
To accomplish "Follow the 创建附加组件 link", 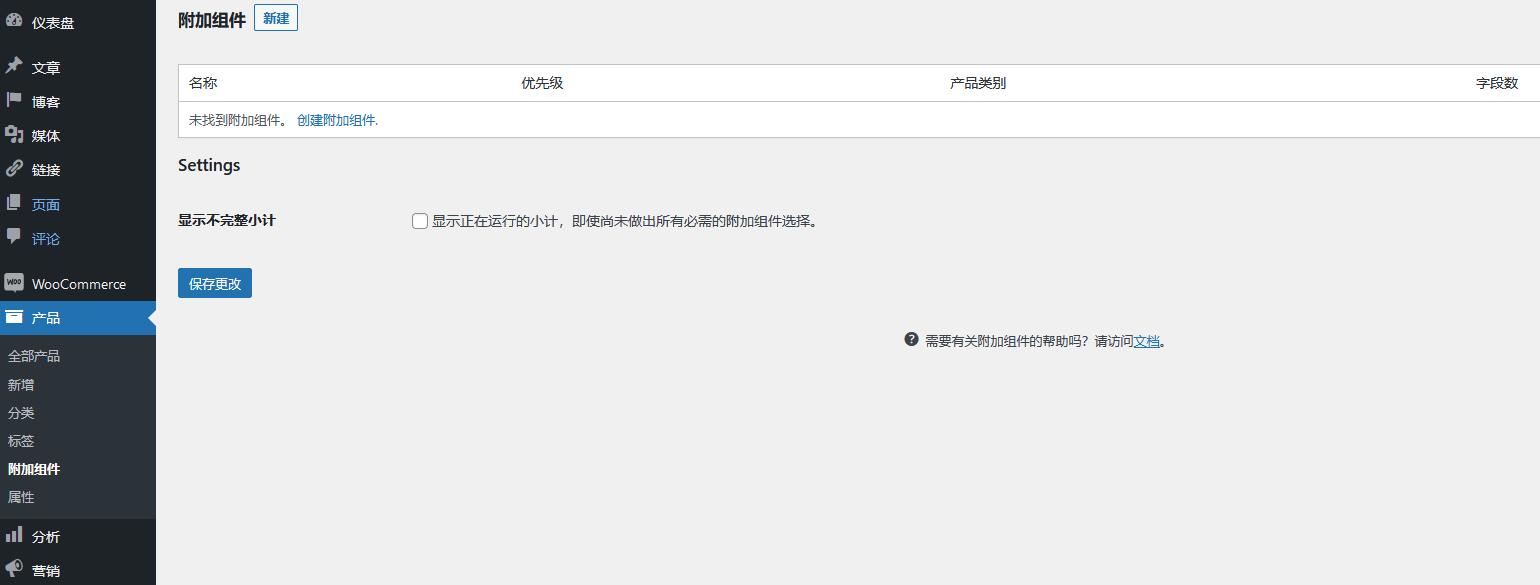I will [337, 120].
